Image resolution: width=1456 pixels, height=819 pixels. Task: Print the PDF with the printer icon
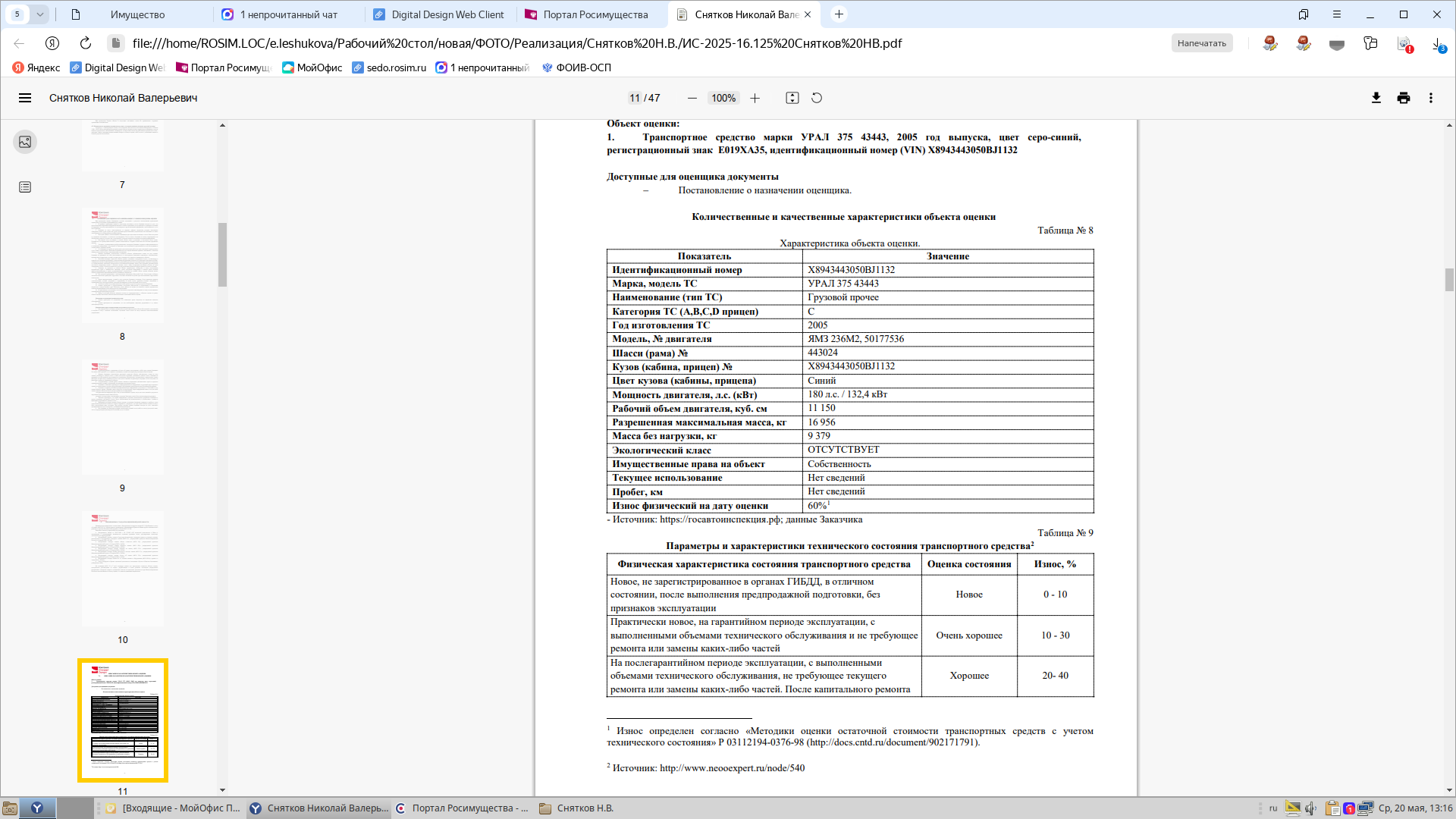tap(1404, 98)
